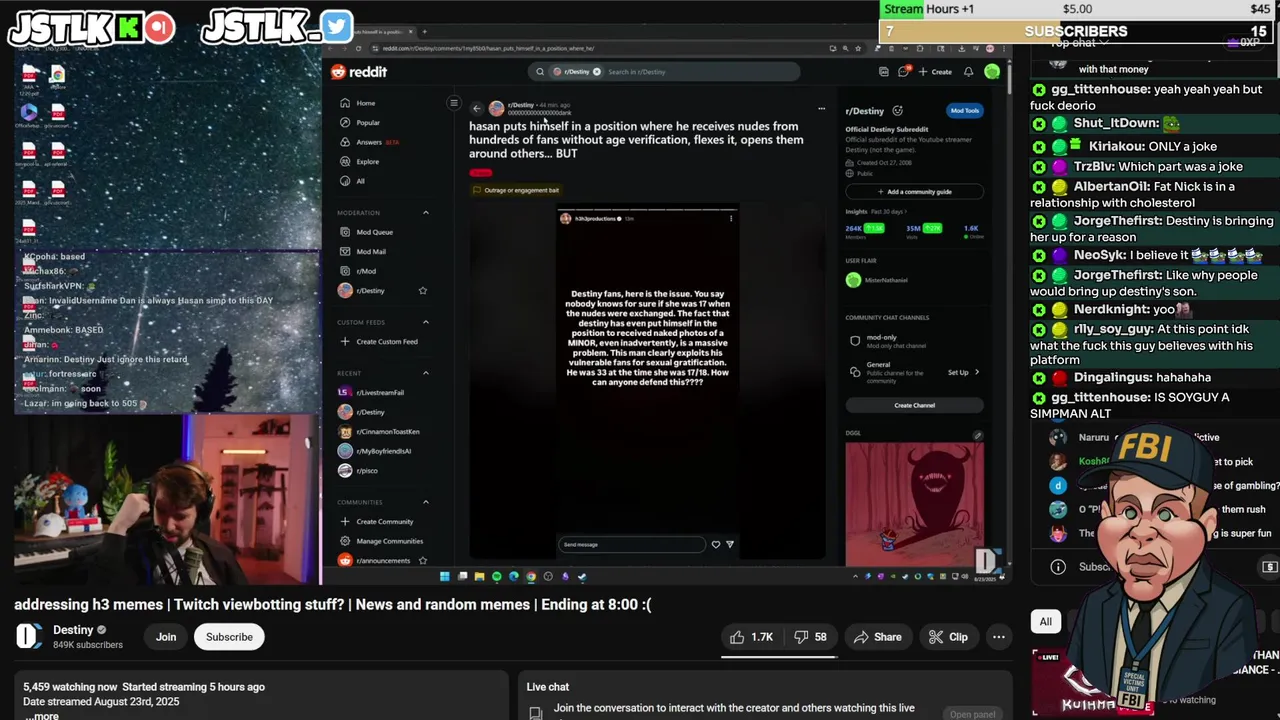Click the pencil edit icon on DGGL widget
The width and height of the screenshot is (1280, 720).
point(978,435)
